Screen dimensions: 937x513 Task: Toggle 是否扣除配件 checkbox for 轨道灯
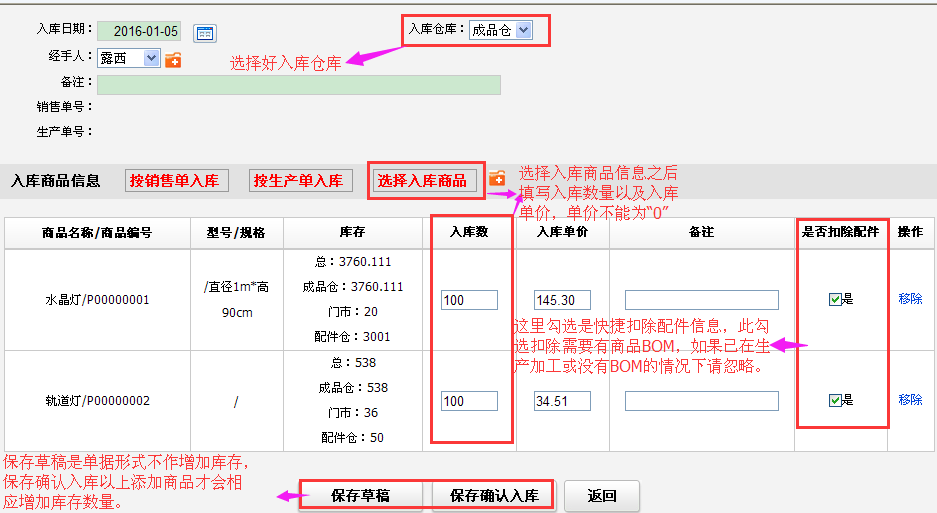(x=835, y=401)
